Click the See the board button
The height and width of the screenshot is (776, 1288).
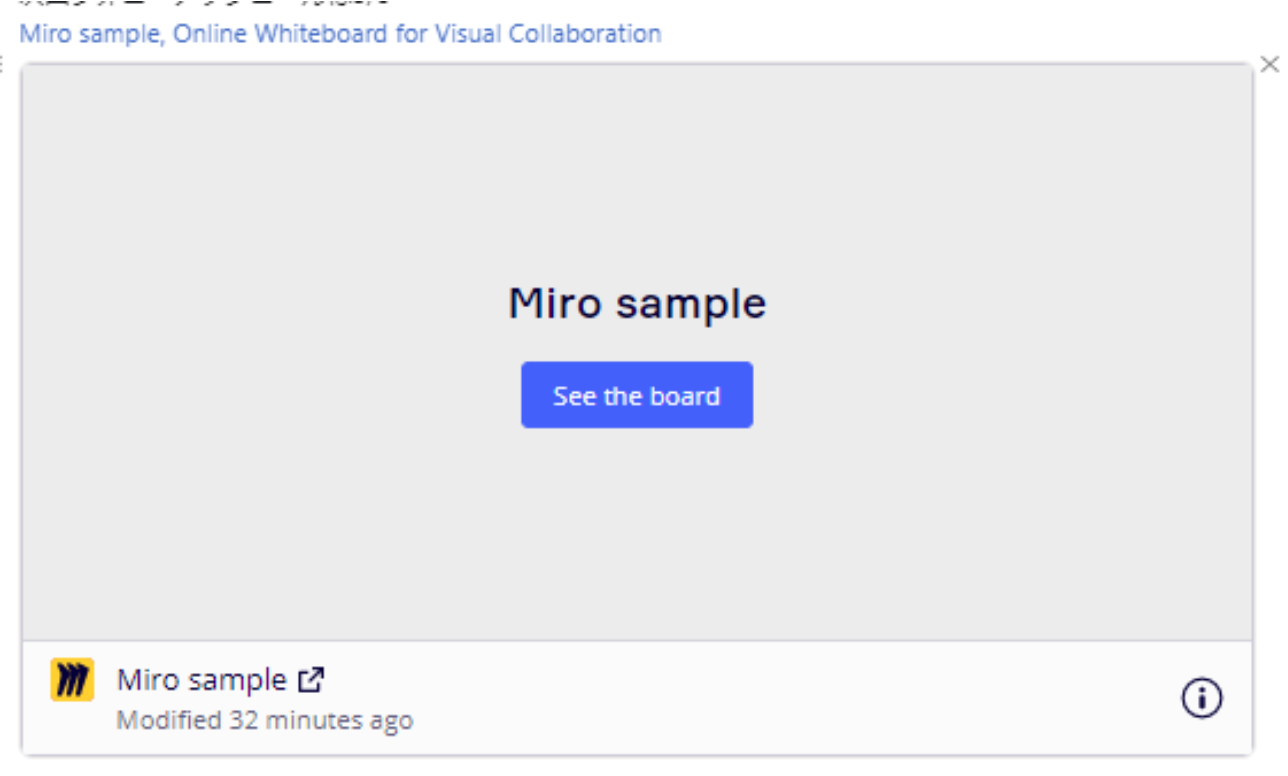636,395
